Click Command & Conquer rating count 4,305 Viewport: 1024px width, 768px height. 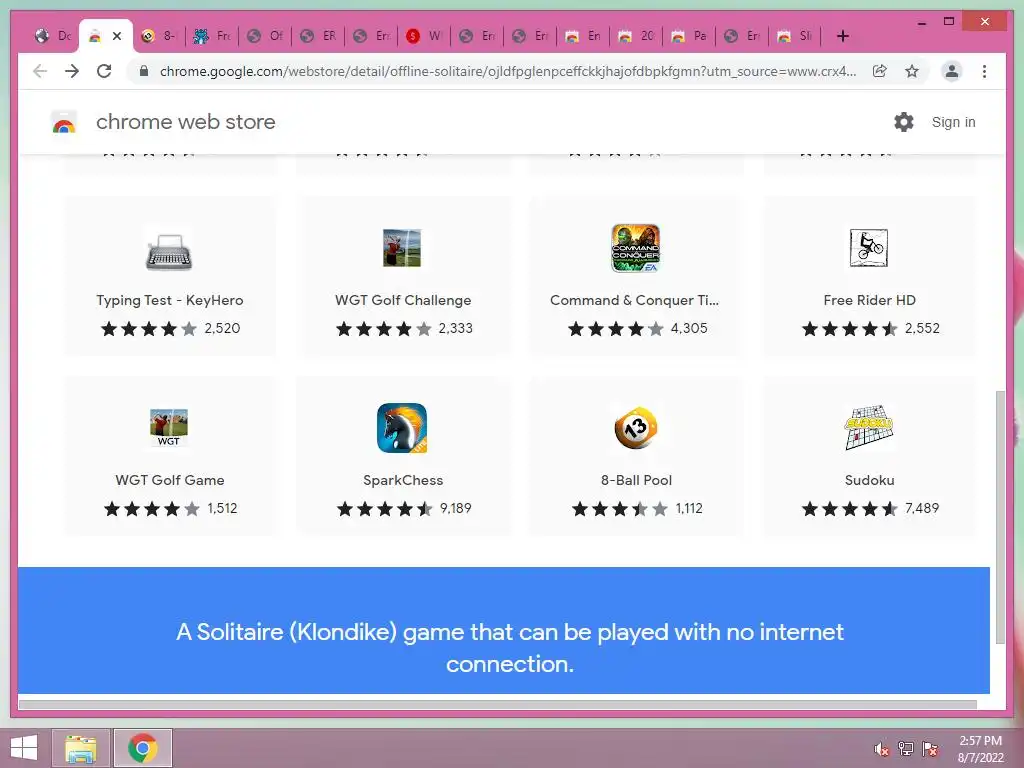pyautogui.click(x=689, y=328)
